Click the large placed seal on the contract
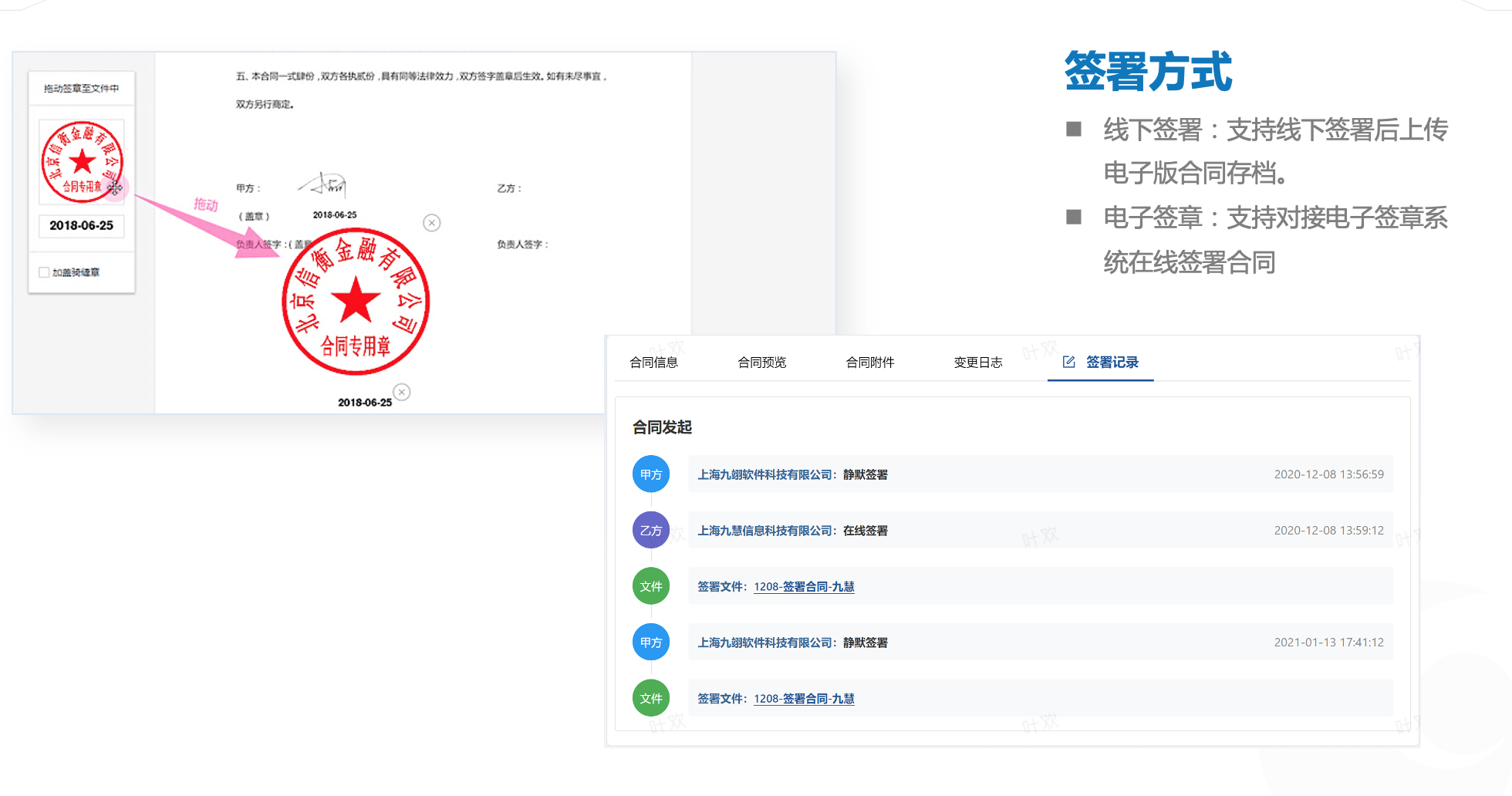Screen dimensions: 1512x796 pos(356,302)
